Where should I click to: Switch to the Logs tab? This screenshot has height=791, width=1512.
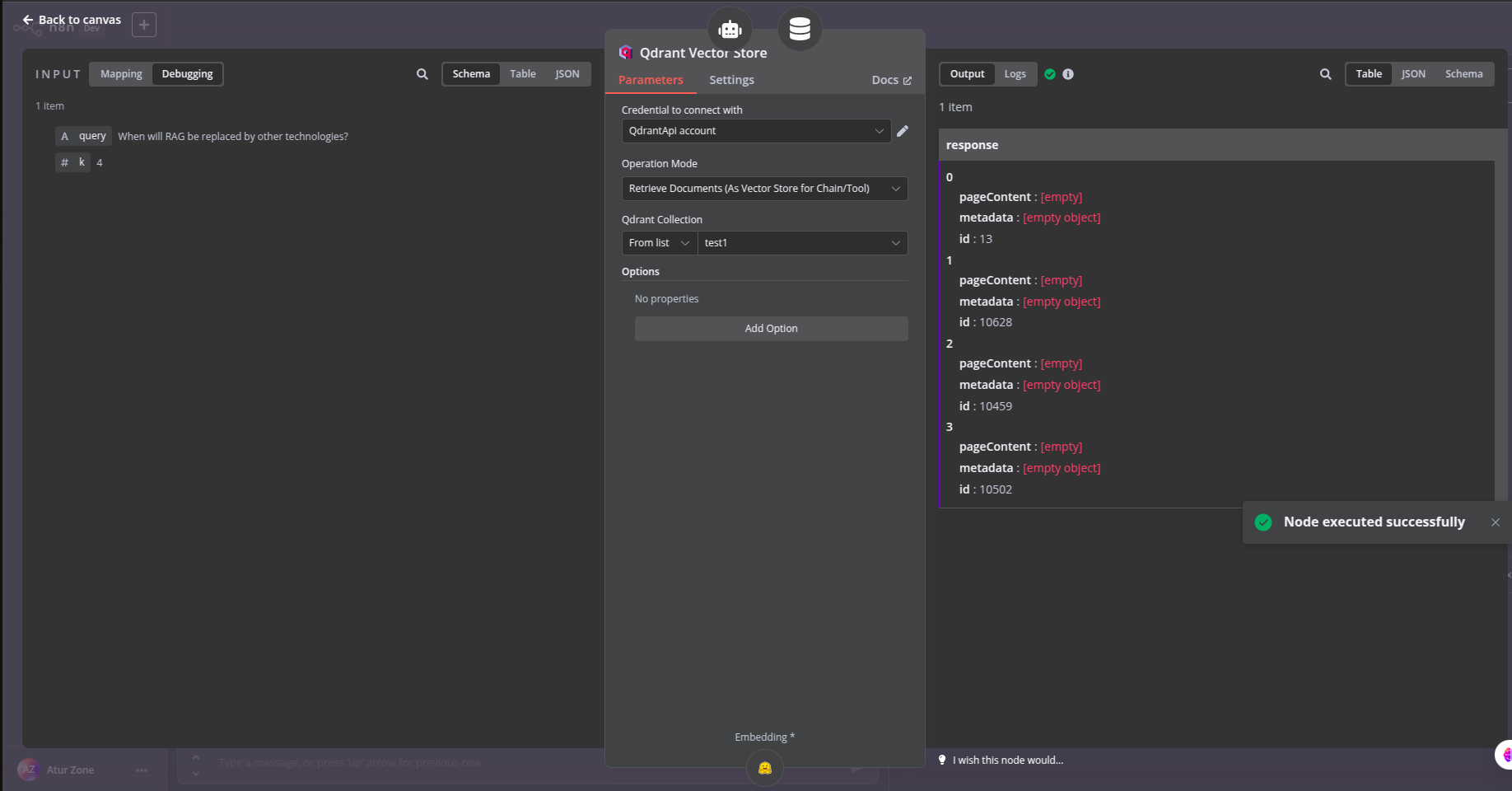1015,74
